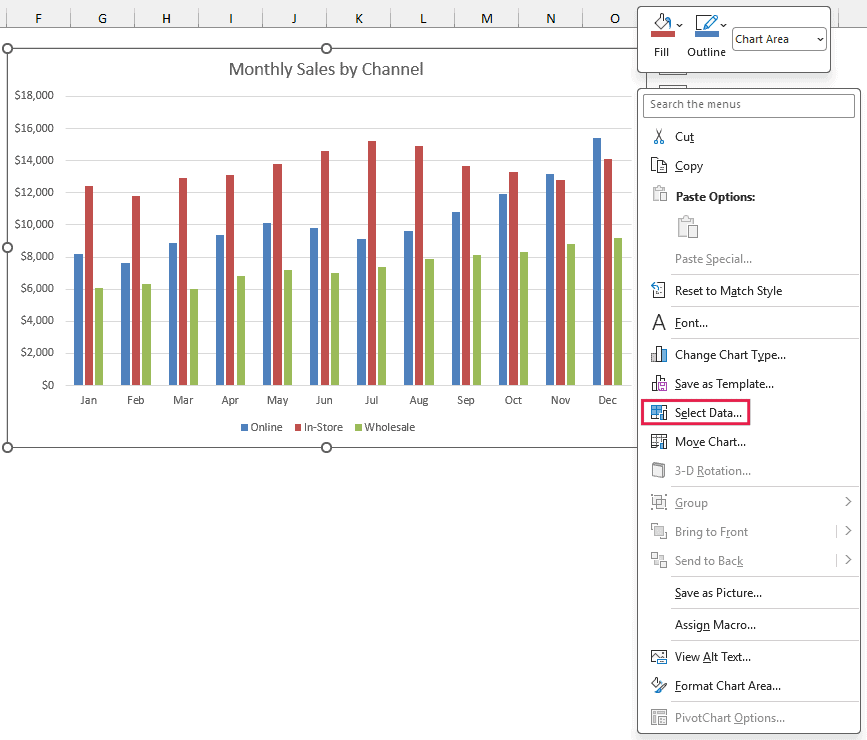The image size is (867, 740).
Task: Click the Search the menus field
Action: click(x=749, y=105)
